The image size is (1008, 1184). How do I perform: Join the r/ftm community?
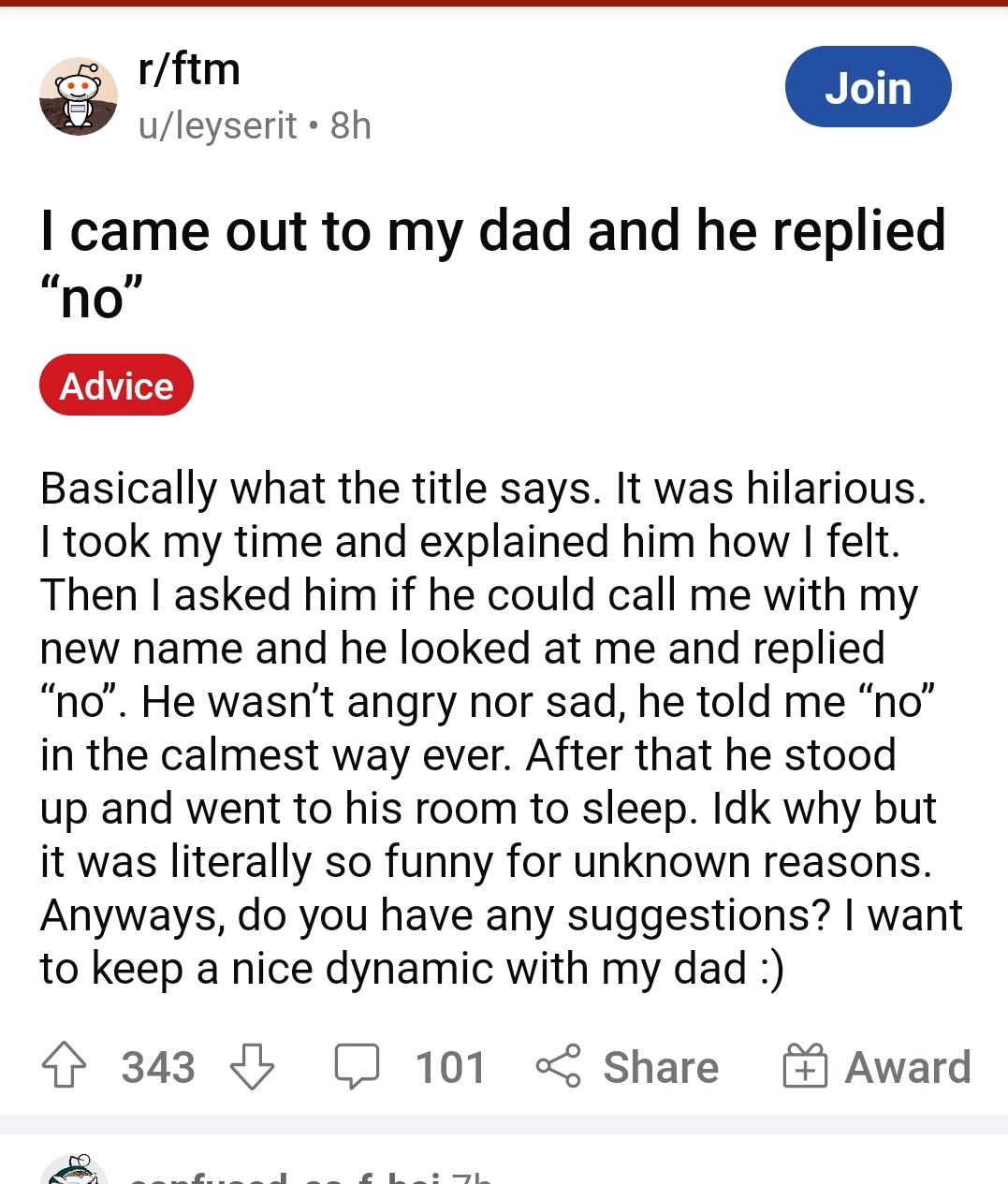pos(868,87)
